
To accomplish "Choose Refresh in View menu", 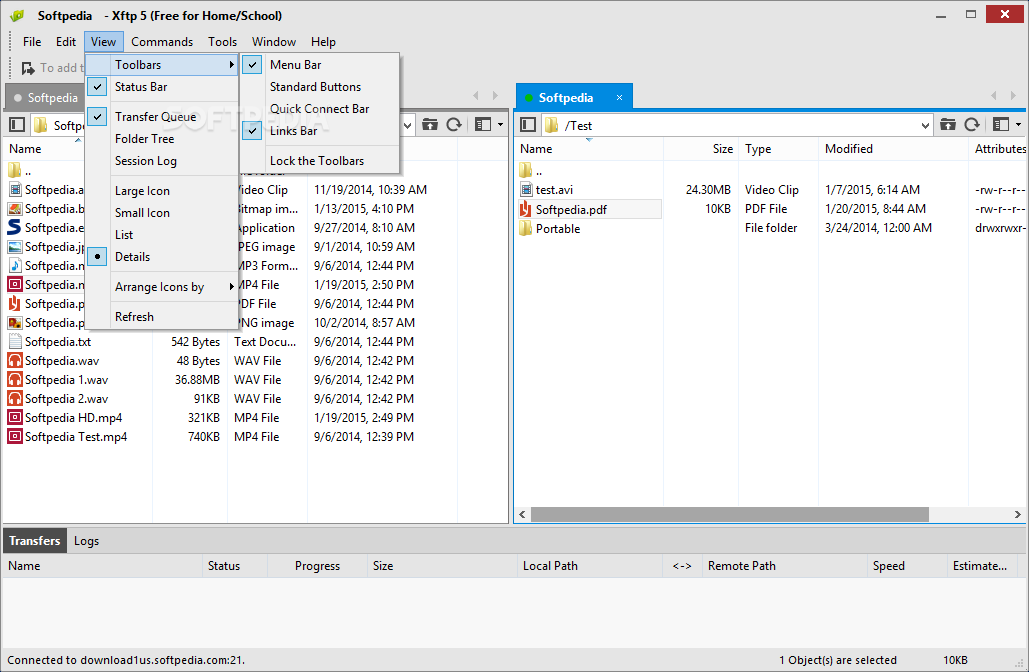I will (161, 316).
